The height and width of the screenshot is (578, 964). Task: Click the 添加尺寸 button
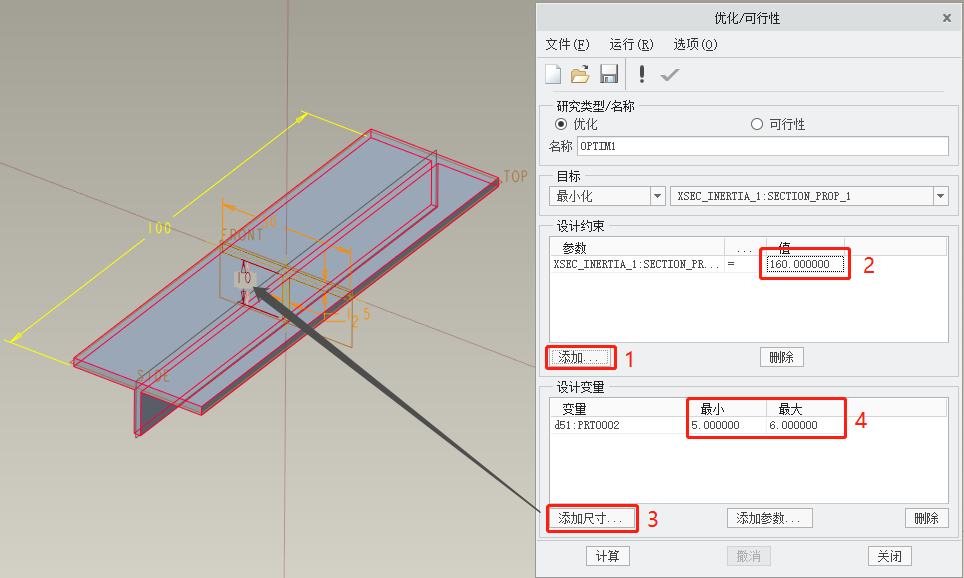coord(592,518)
